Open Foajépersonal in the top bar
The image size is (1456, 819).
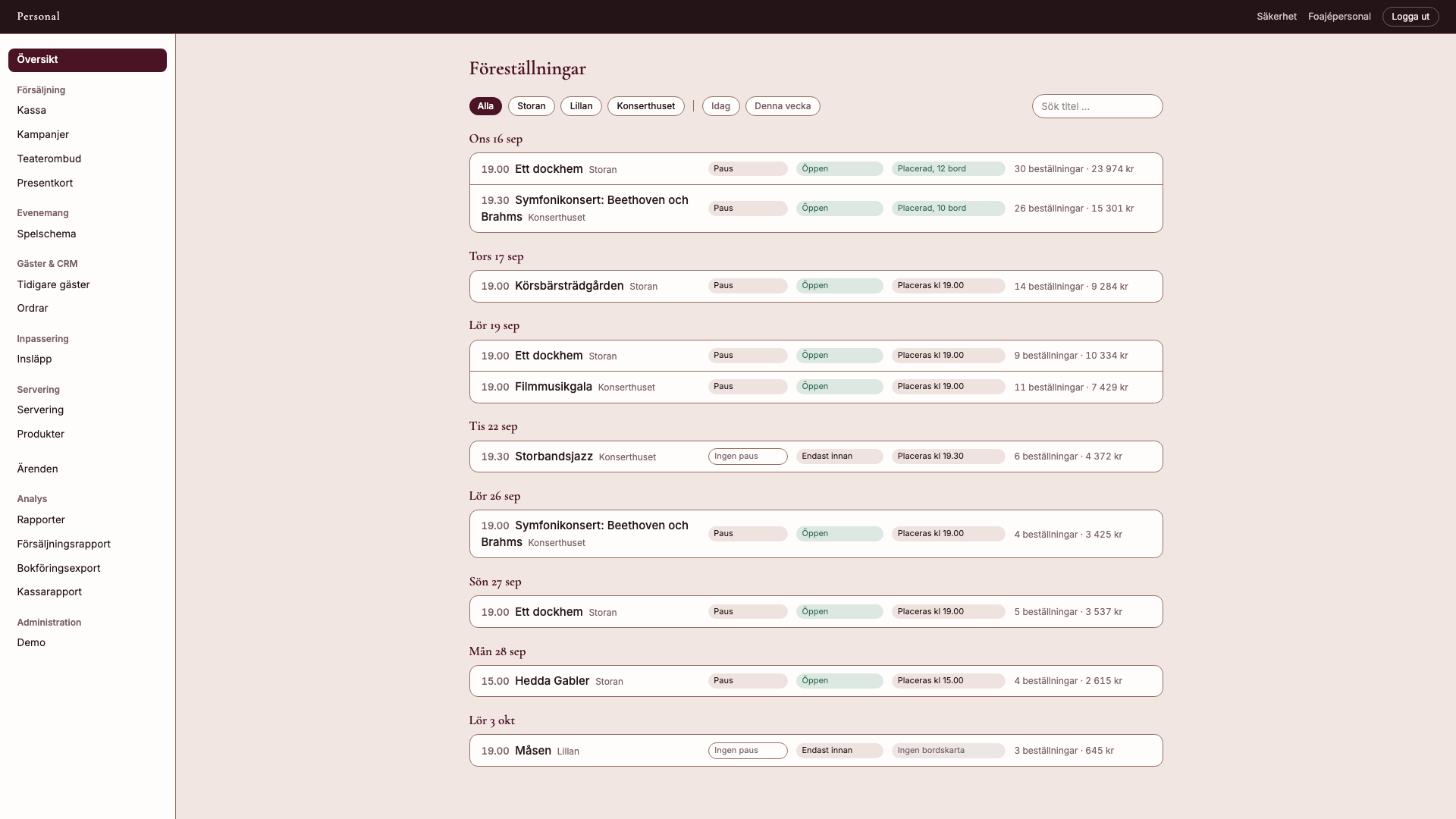click(1339, 17)
